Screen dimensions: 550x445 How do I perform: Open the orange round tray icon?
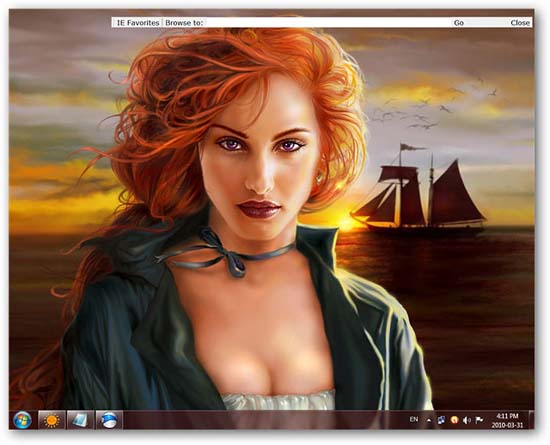pos(454,420)
